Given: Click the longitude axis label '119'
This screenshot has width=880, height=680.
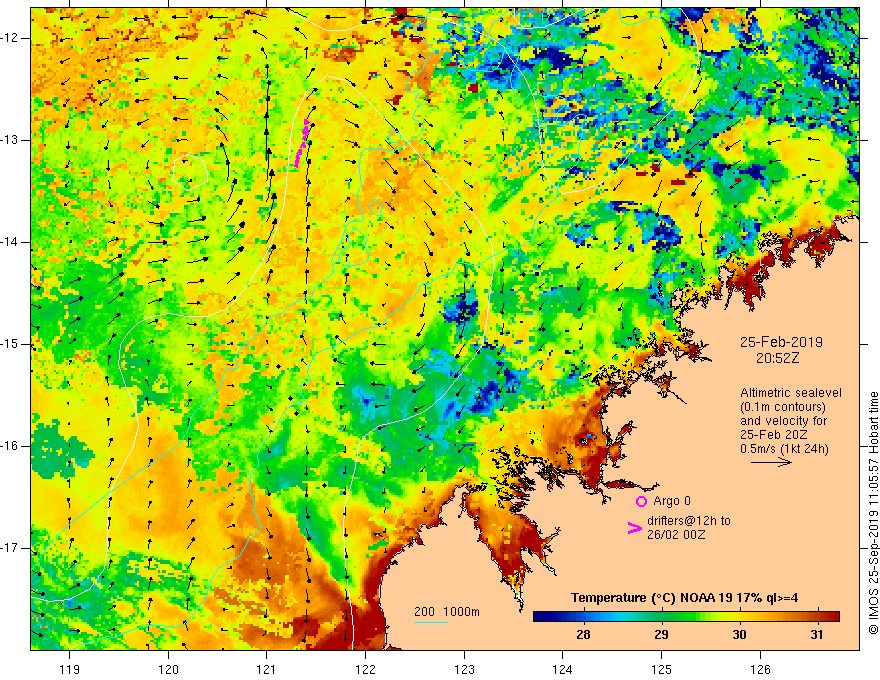Looking at the screenshot, I should coord(70,669).
